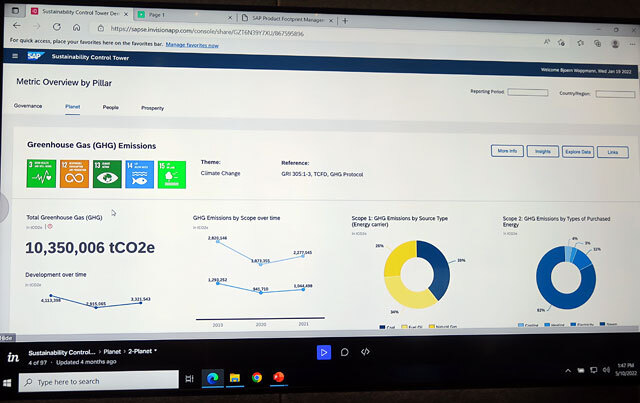Refresh the browser page
The image size is (640, 403).
[x=57, y=27]
